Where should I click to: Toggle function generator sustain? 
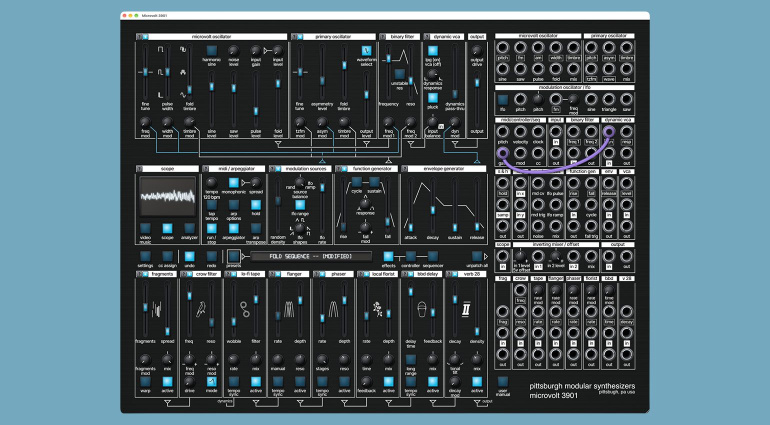pyautogui.click(x=374, y=182)
